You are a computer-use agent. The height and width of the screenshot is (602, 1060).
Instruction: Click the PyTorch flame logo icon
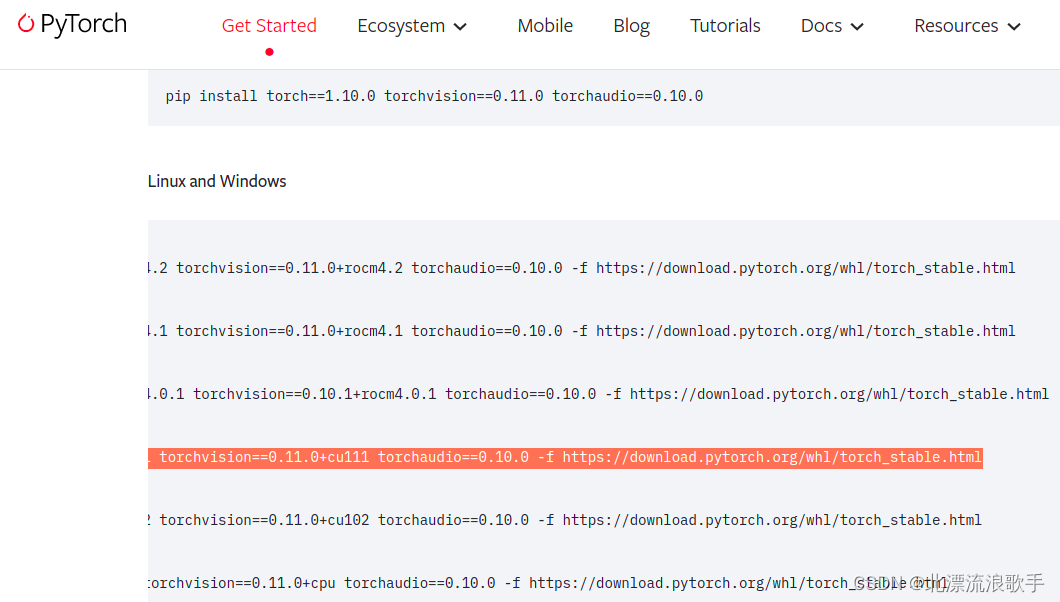click(x=26, y=24)
